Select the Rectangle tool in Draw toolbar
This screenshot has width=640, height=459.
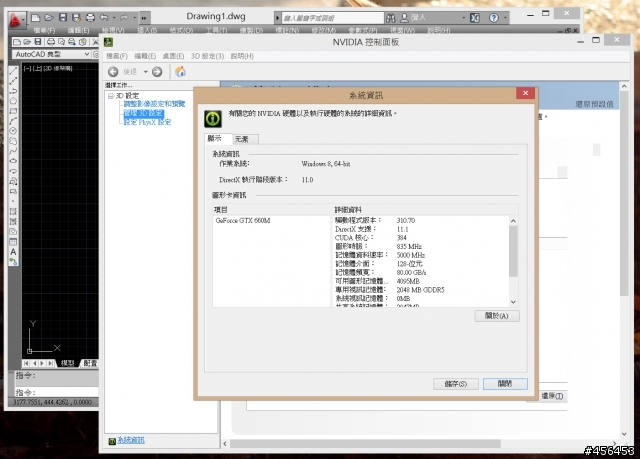(13, 111)
